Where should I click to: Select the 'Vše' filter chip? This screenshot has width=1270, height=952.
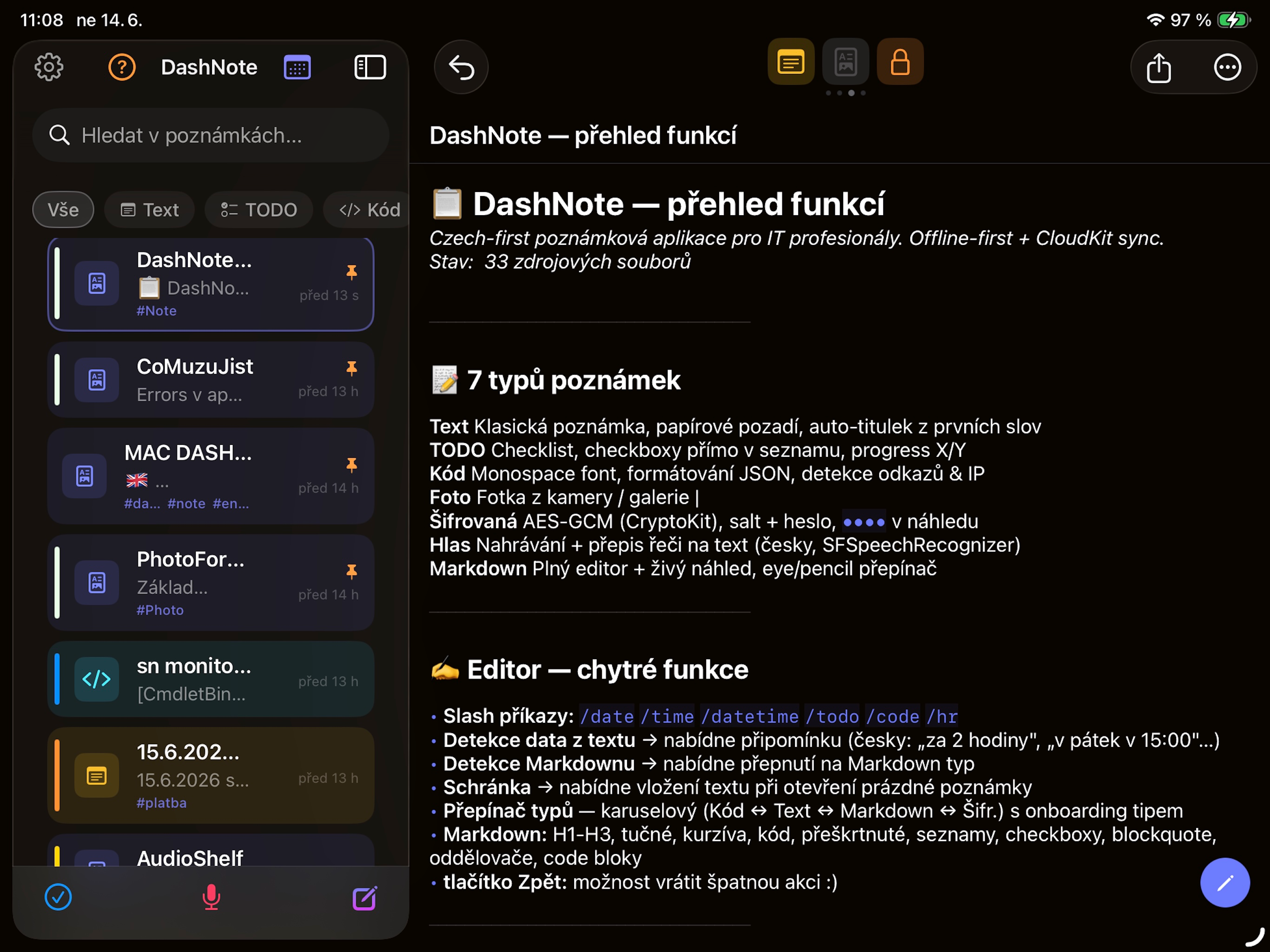click(x=63, y=210)
